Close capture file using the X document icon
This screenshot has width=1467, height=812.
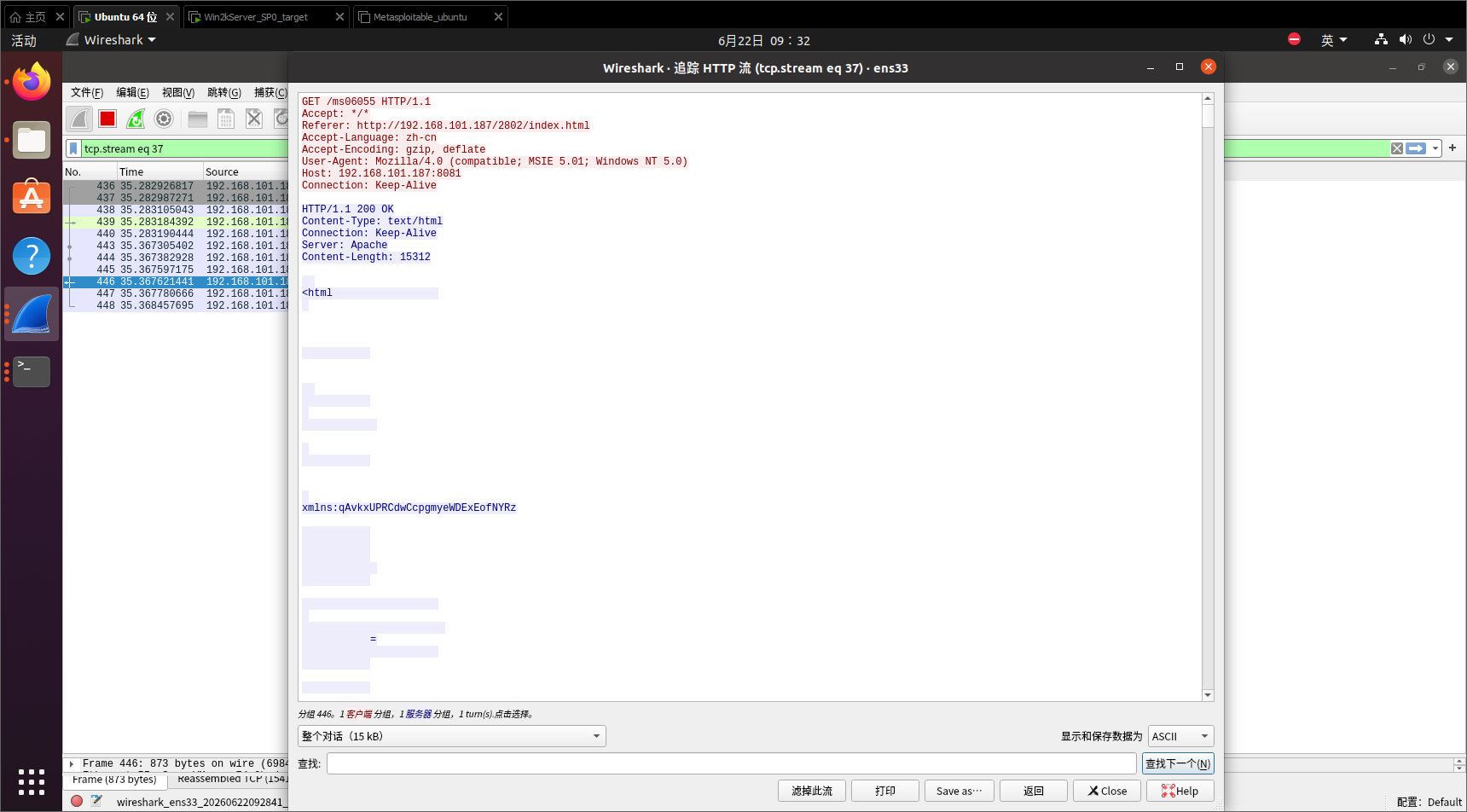pos(254,119)
